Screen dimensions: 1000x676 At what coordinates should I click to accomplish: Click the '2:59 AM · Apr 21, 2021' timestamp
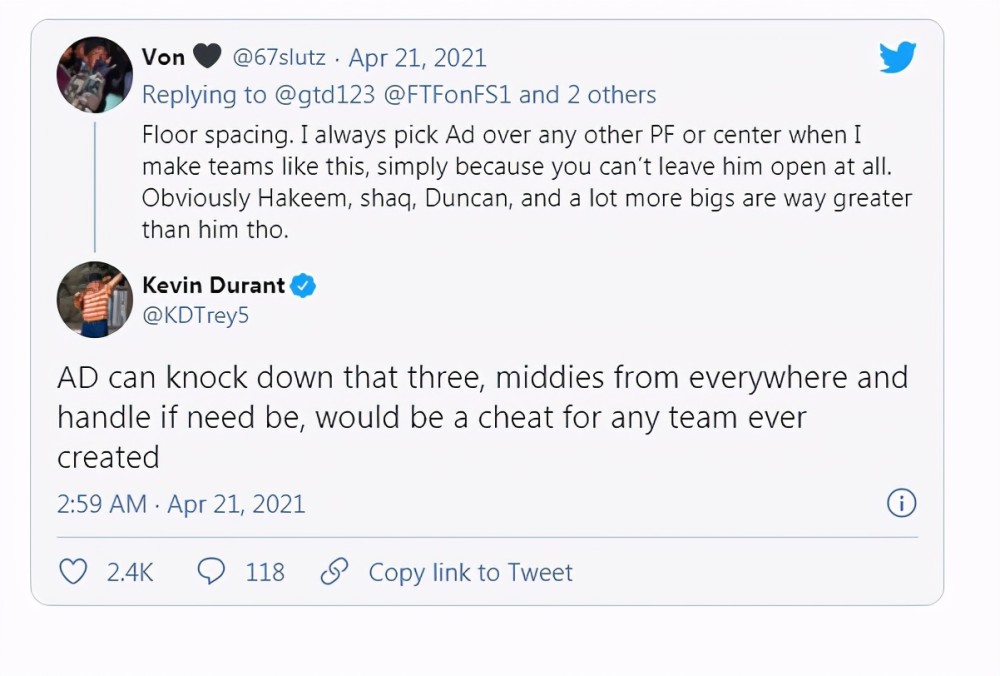pyautogui.click(x=181, y=504)
